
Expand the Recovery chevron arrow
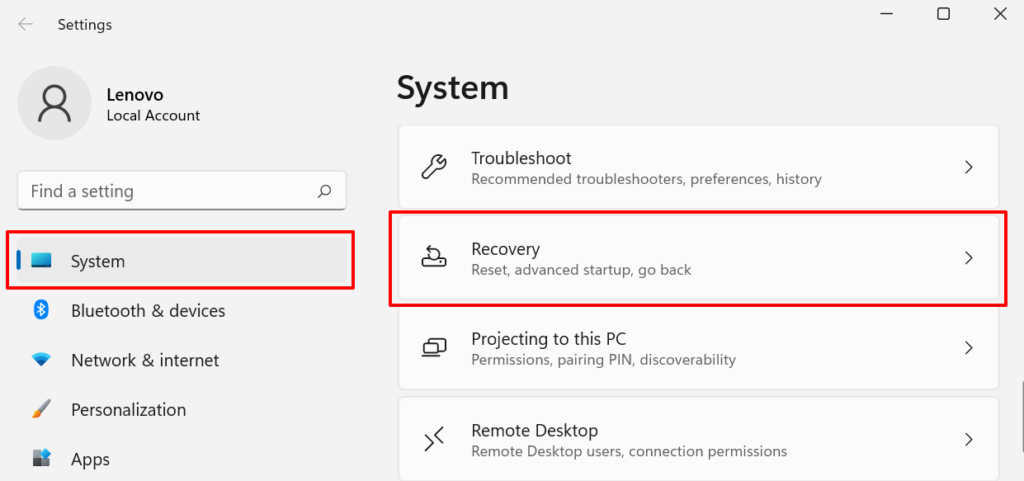pos(968,258)
